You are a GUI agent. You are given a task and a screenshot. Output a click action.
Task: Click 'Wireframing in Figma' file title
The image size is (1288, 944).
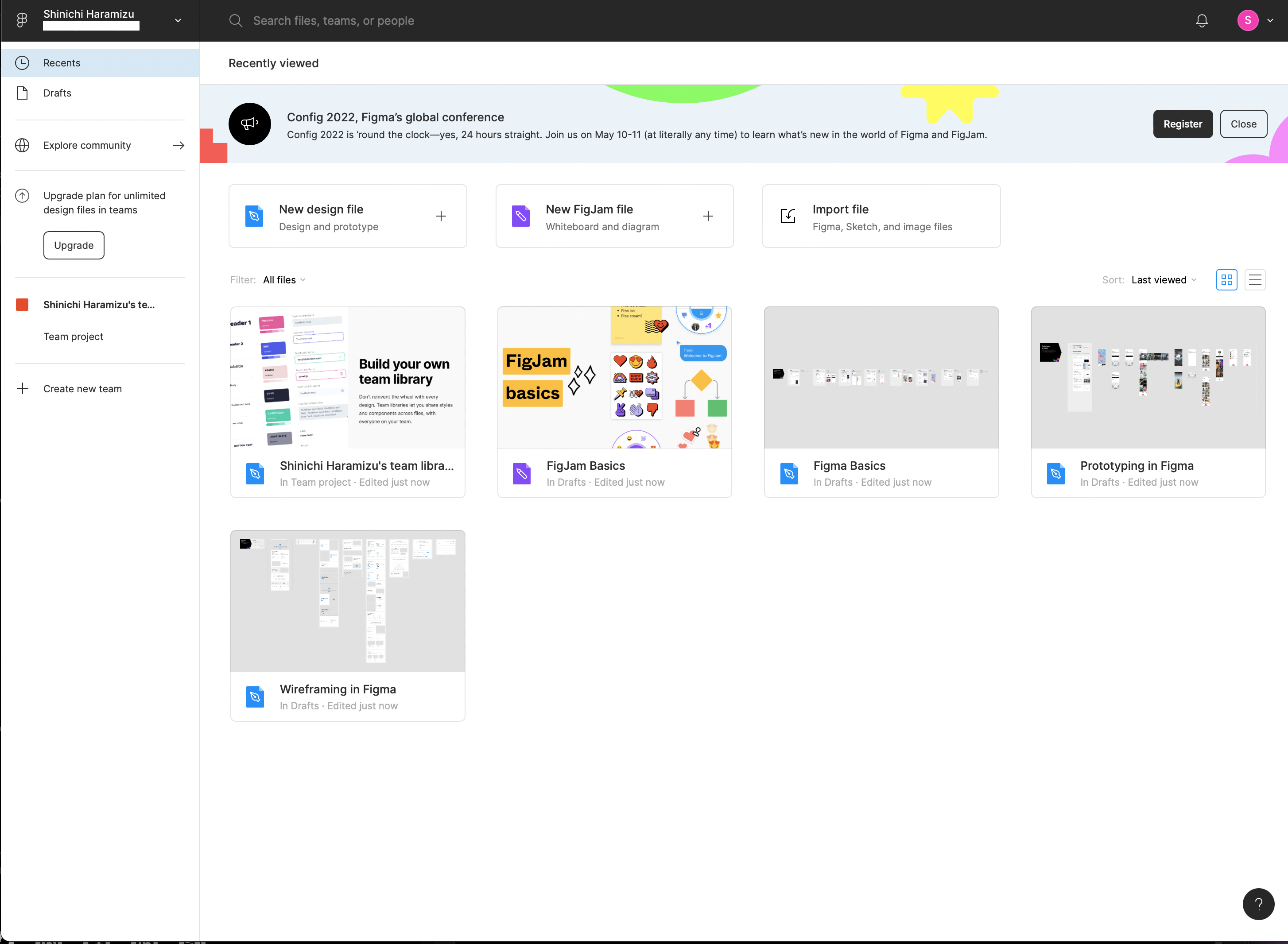click(x=338, y=689)
